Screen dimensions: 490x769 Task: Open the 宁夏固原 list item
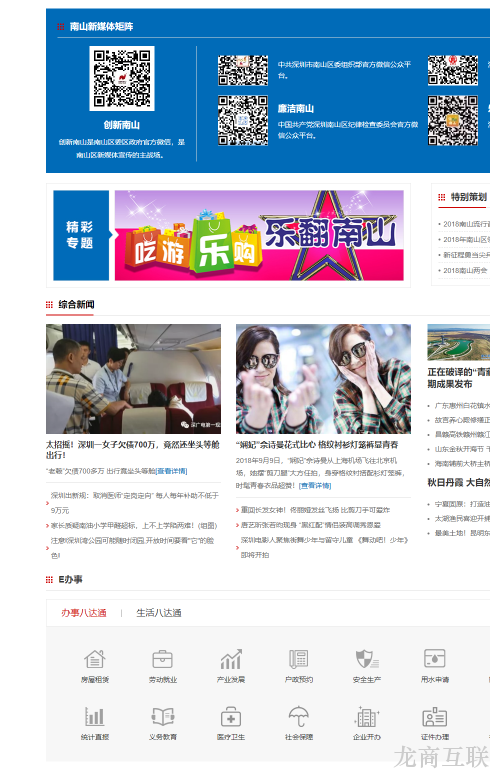coord(462,504)
